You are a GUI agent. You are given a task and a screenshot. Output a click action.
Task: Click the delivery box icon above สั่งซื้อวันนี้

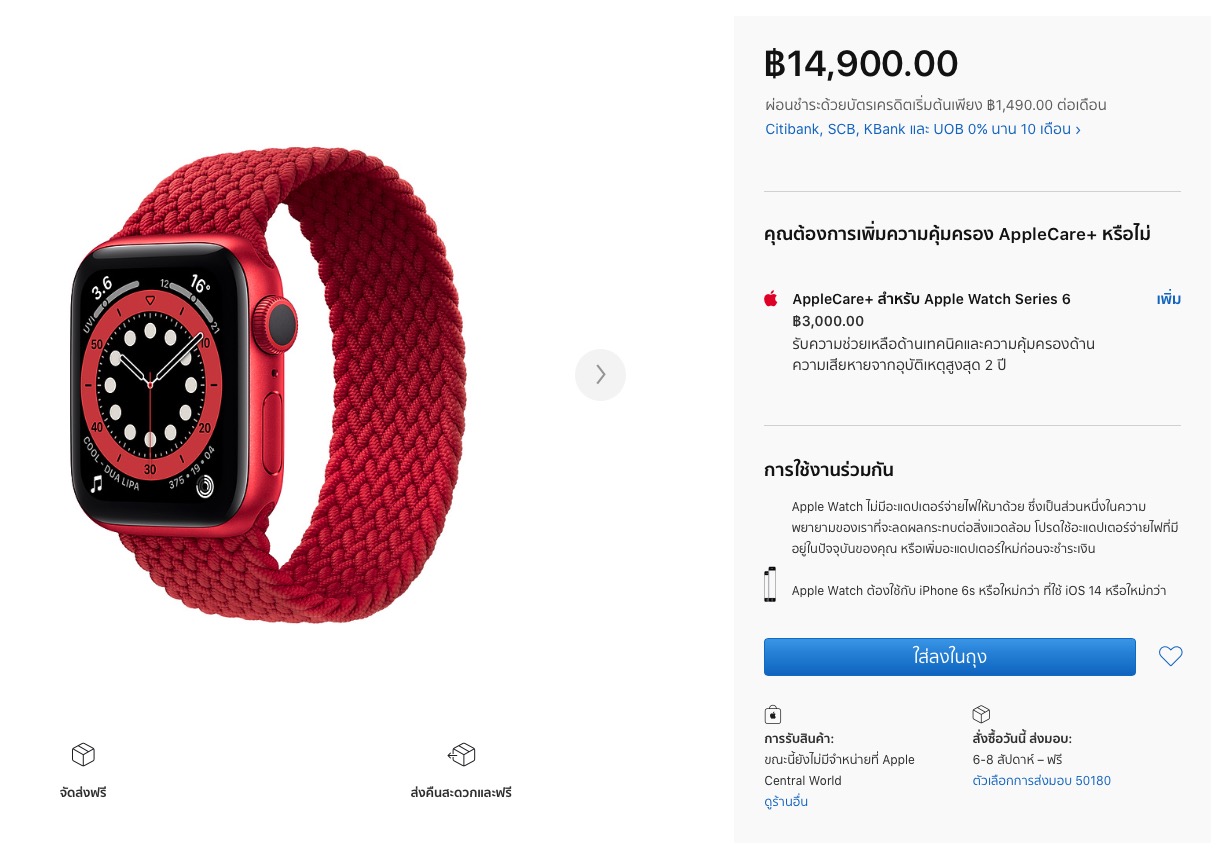point(981,714)
